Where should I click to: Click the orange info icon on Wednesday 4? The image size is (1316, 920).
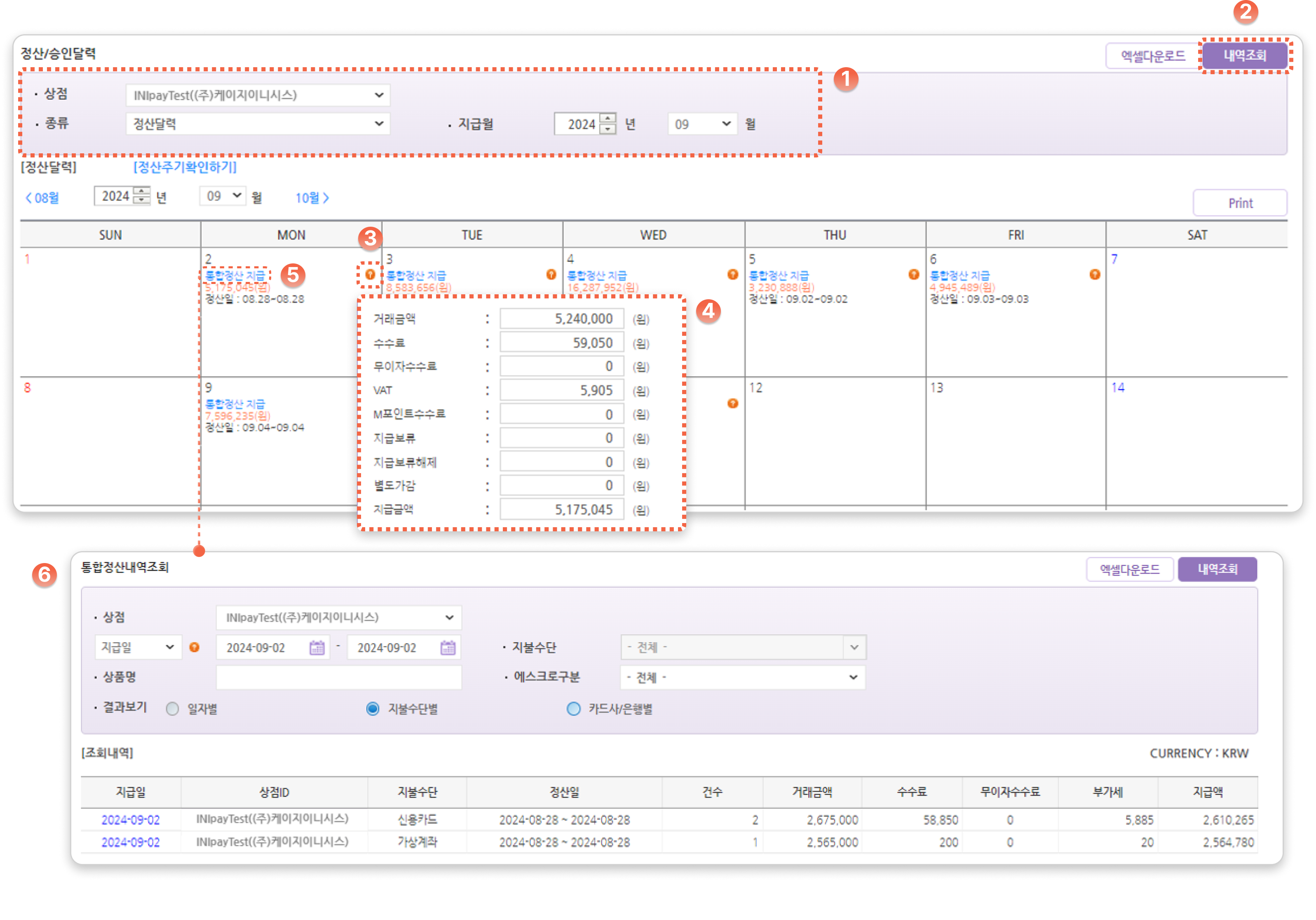click(732, 275)
